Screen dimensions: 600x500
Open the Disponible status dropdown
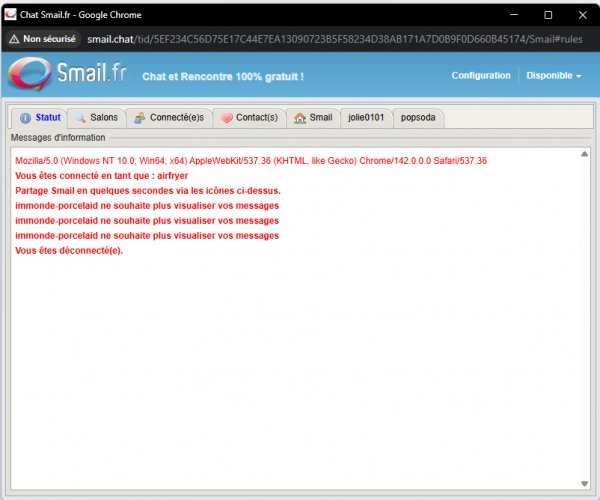coord(553,76)
